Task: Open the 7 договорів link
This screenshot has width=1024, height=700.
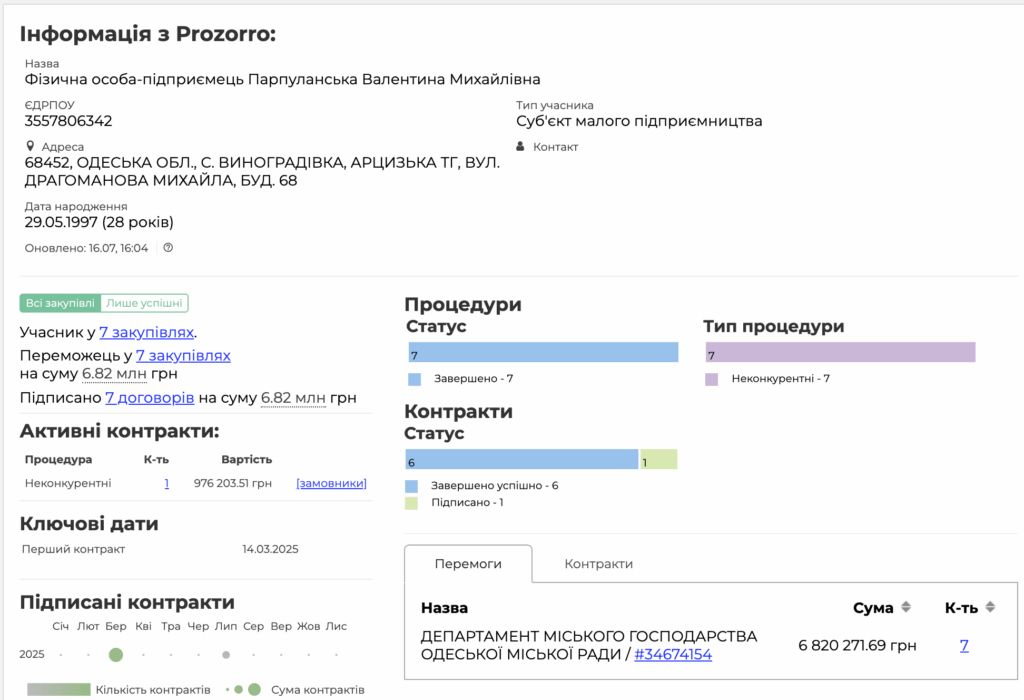Action: tap(149, 398)
